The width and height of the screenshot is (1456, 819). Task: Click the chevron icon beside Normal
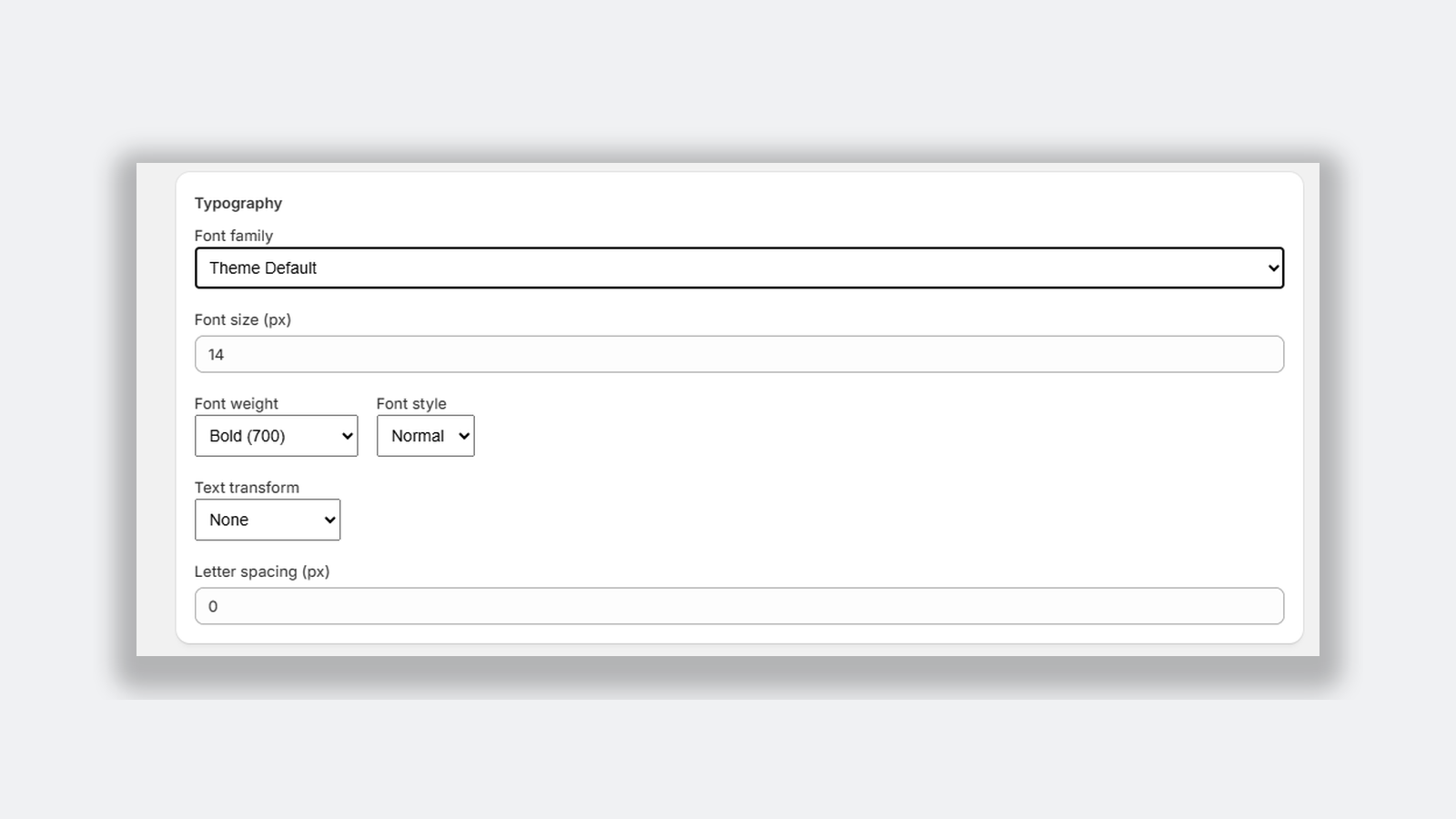[x=463, y=437]
